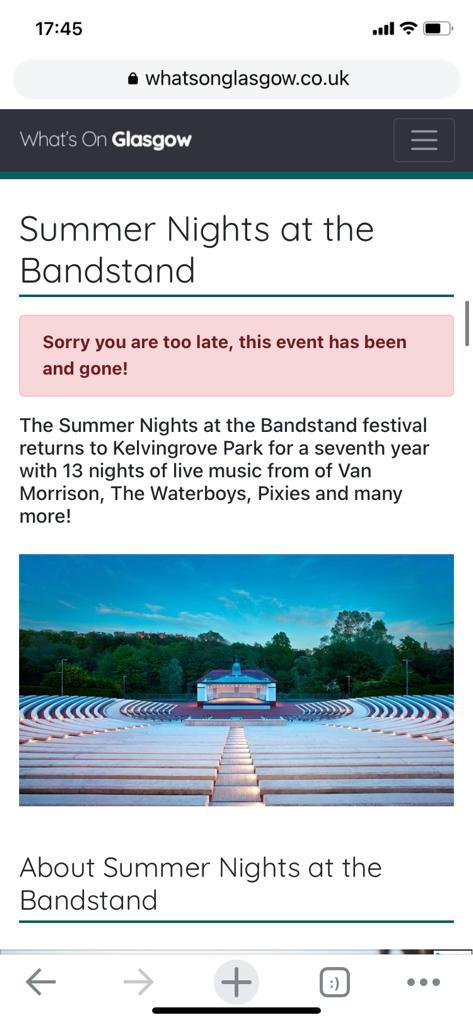The image size is (473, 1024).
Task: Tap the browser forward arrow
Action: coord(139,982)
